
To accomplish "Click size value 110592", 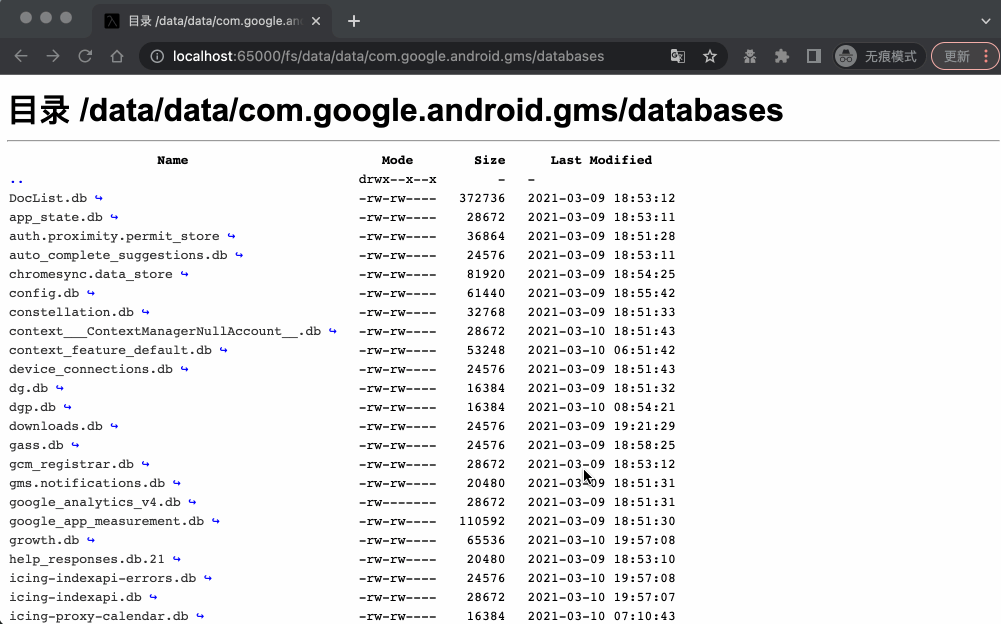I will (x=482, y=521).
